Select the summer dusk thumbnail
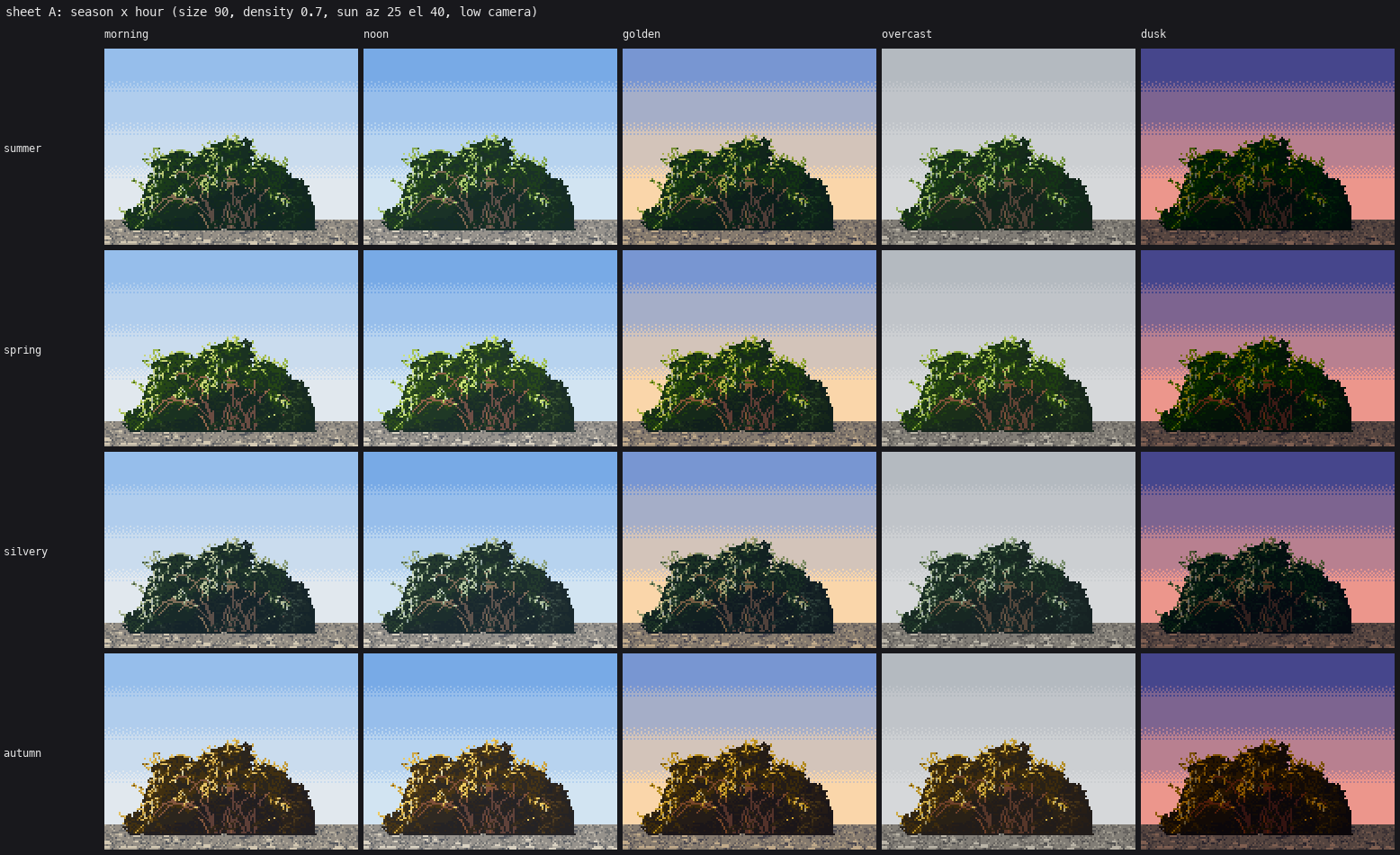This screenshot has width=1400, height=855. [1268, 147]
